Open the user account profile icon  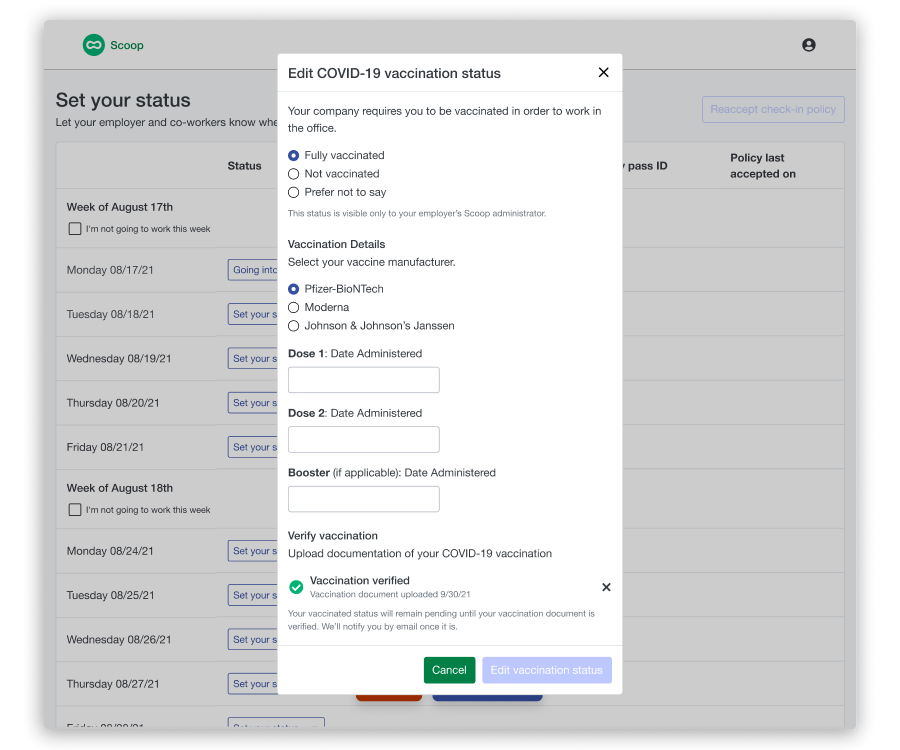[809, 45]
